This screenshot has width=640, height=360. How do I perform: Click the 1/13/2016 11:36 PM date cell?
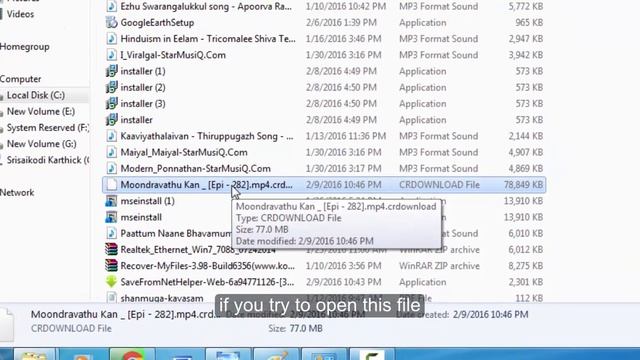coord(346,136)
